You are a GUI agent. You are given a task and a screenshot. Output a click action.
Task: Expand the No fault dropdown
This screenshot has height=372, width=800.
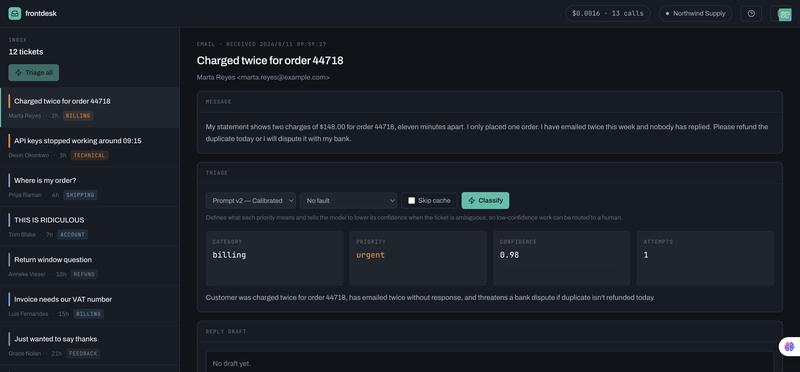tap(348, 201)
